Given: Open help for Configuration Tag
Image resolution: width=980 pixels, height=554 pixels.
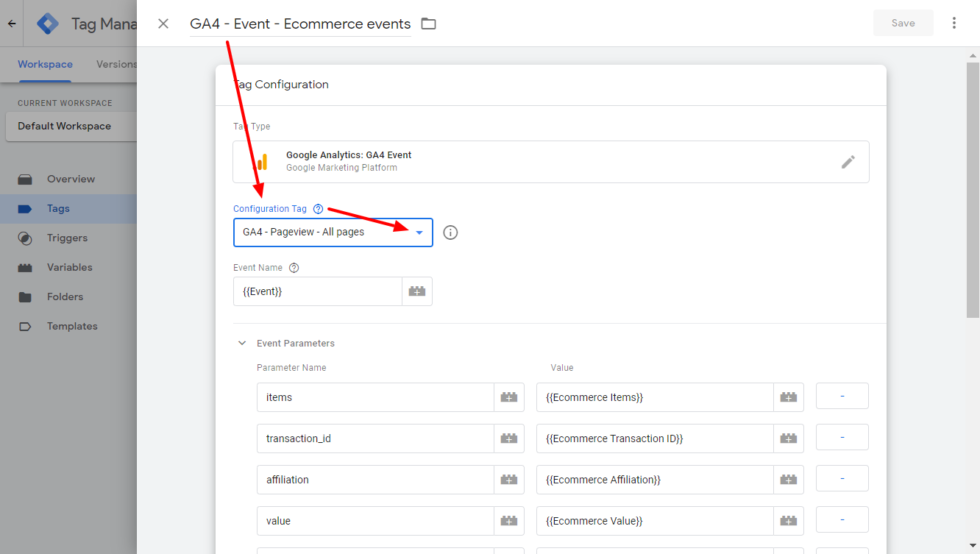Looking at the screenshot, I should tap(318, 209).
